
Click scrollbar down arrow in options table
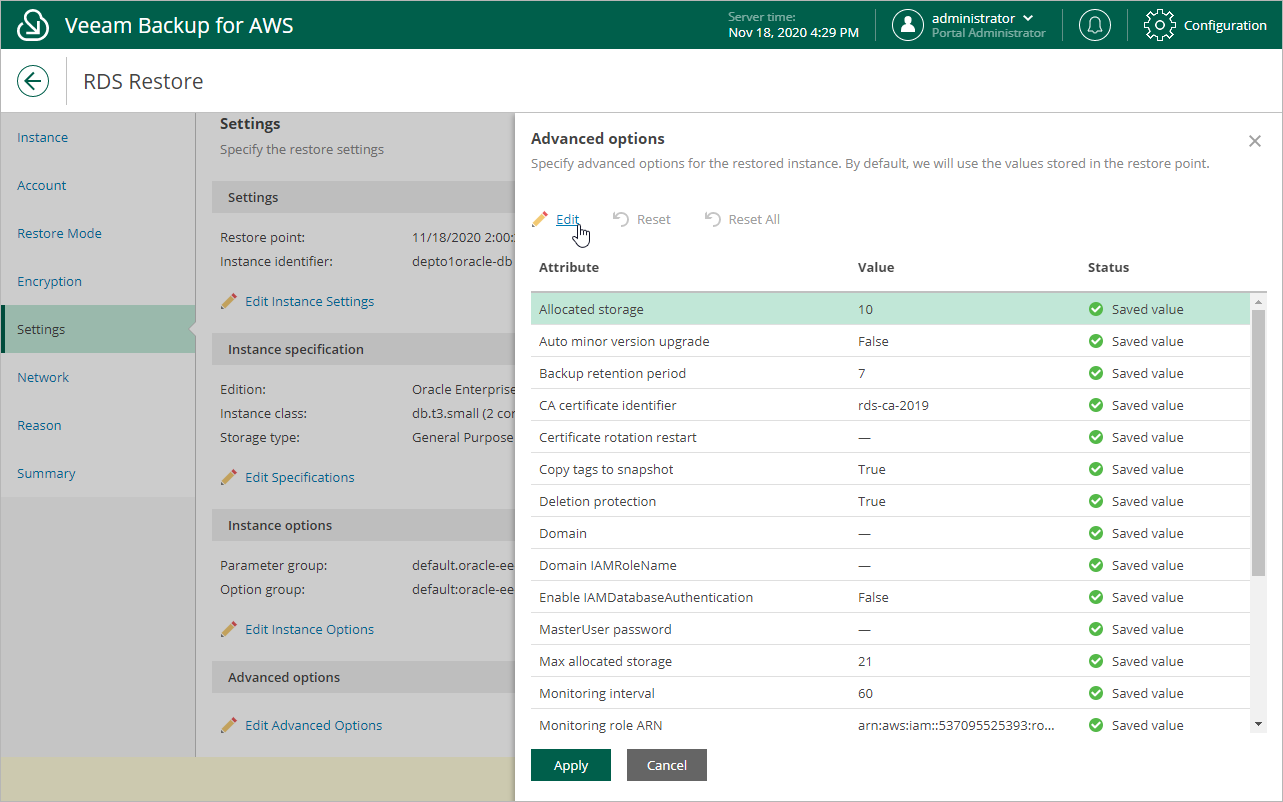(x=1258, y=724)
